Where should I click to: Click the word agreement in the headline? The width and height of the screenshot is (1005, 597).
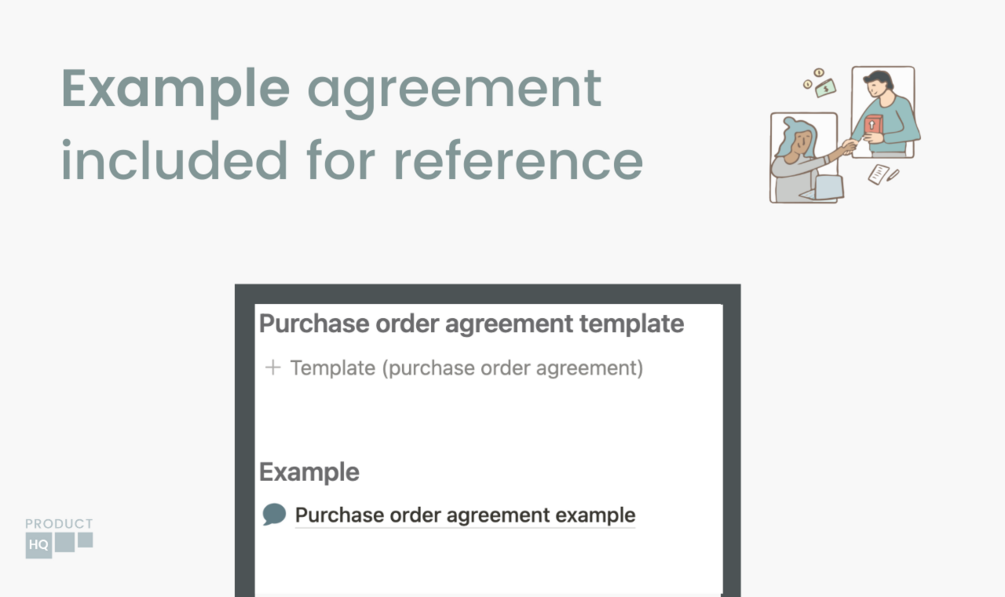point(454,90)
